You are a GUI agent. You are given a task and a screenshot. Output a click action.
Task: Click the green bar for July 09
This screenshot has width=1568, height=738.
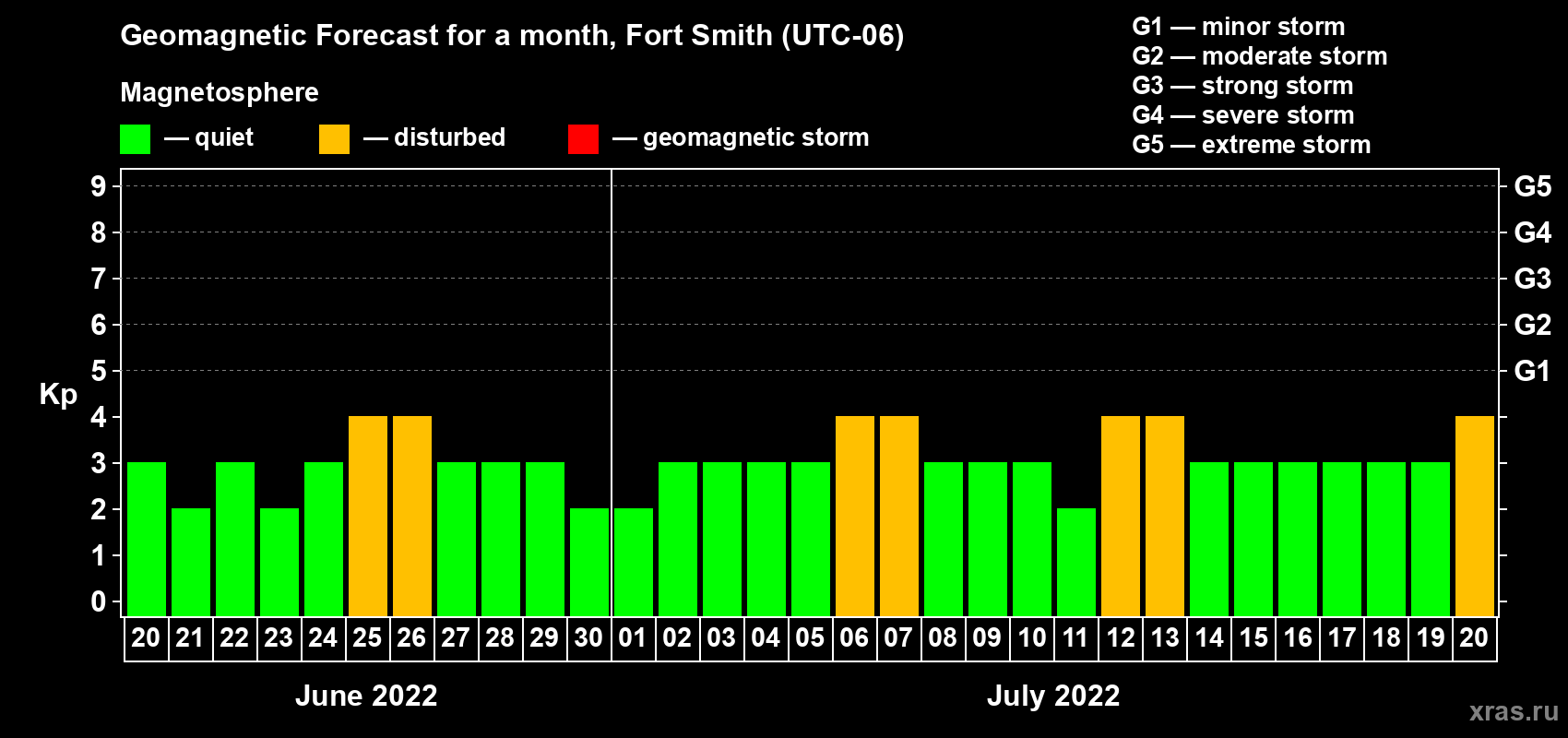point(988,540)
